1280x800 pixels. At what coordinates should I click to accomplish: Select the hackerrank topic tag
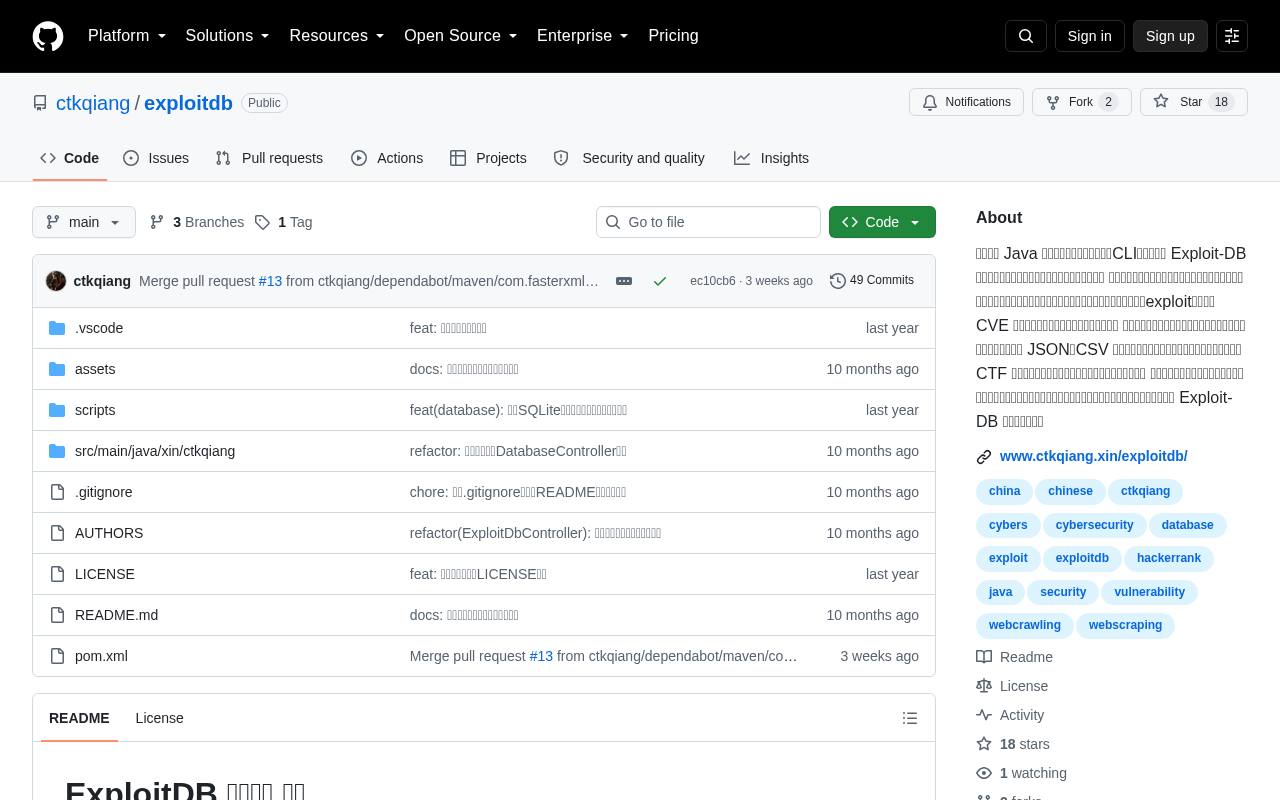(x=1169, y=558)
